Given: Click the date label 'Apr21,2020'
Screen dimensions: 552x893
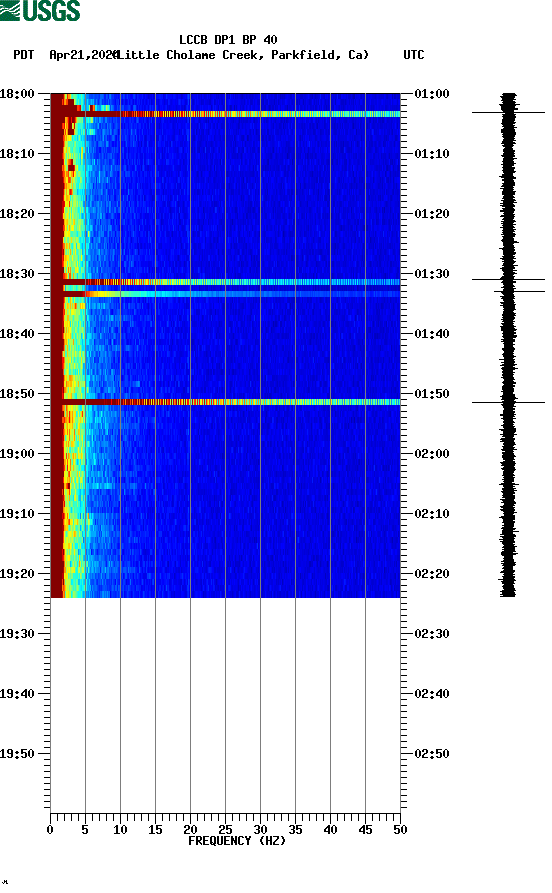Looking at the screenshot, I should tap(83, 55).
